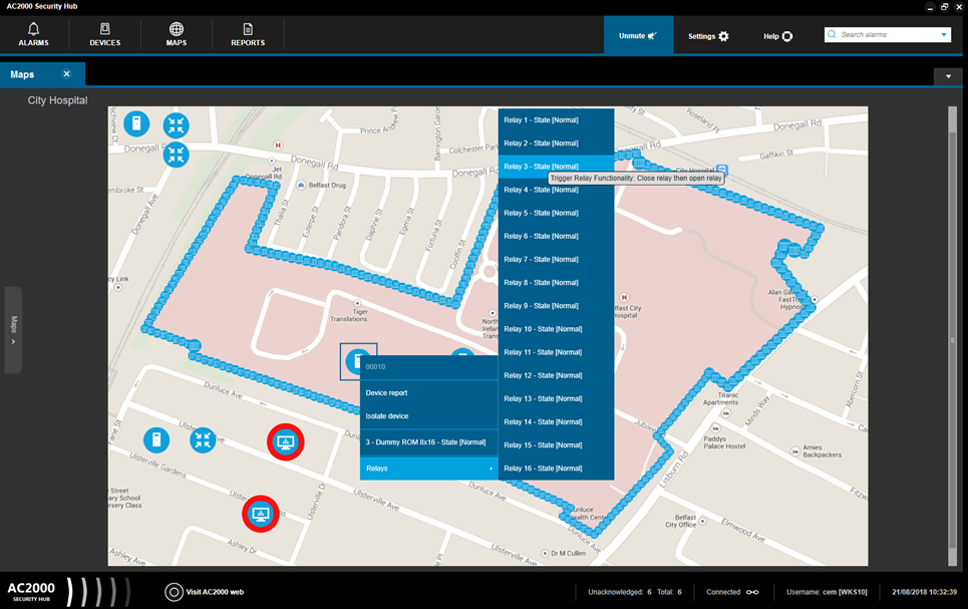Choose Device report from the context menu
968x609 pixels.
428,393
